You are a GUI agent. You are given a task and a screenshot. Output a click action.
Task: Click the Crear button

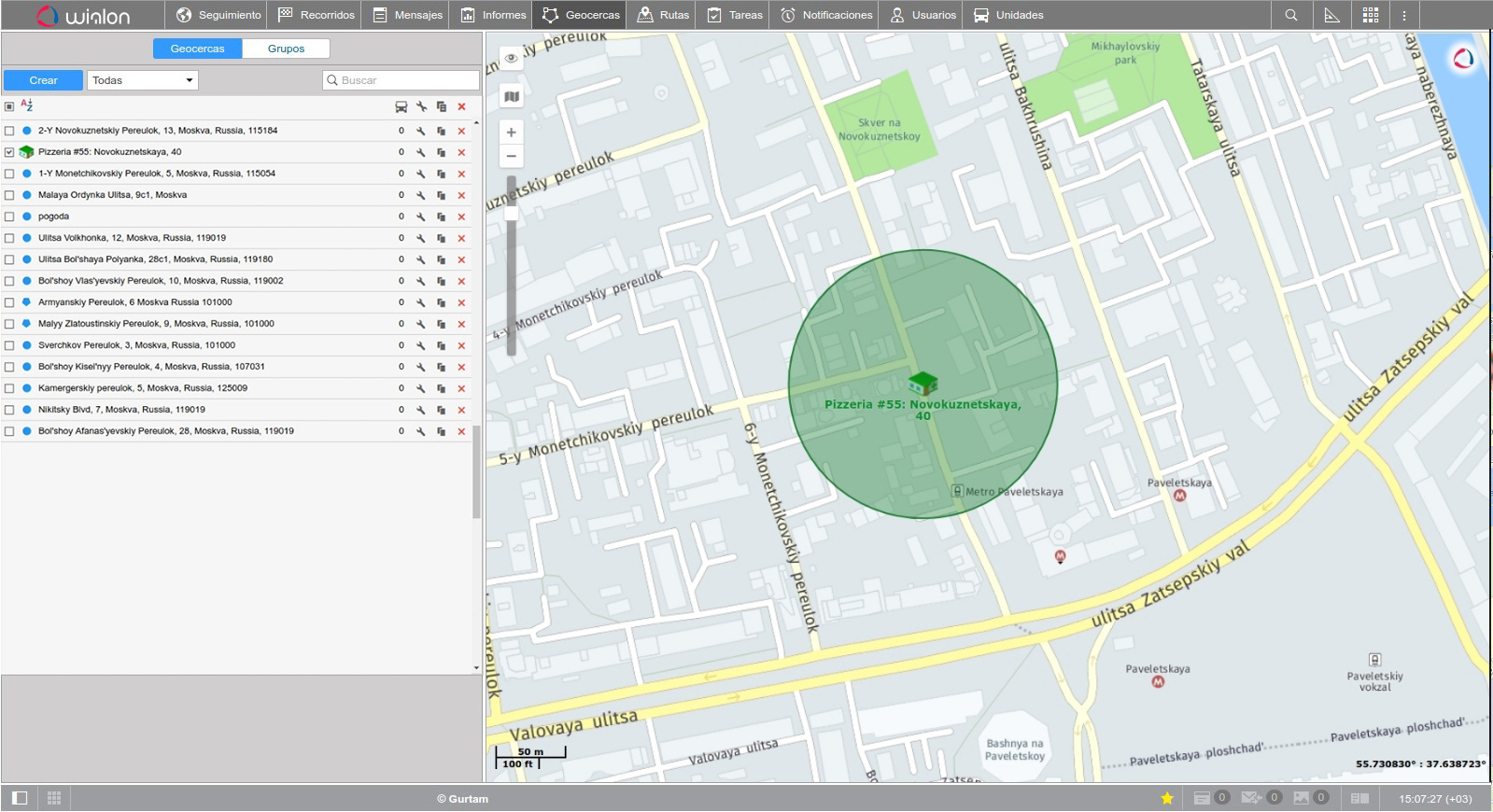[43, 80]
